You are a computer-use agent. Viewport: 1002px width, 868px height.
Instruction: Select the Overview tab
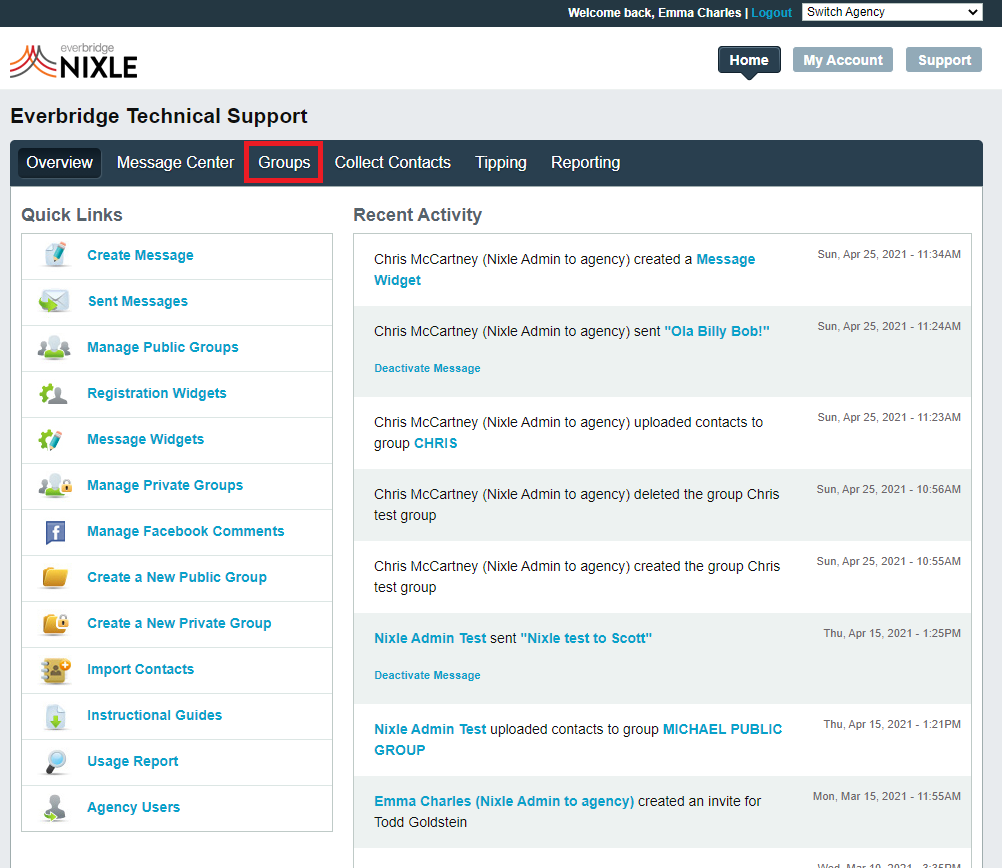59,162
